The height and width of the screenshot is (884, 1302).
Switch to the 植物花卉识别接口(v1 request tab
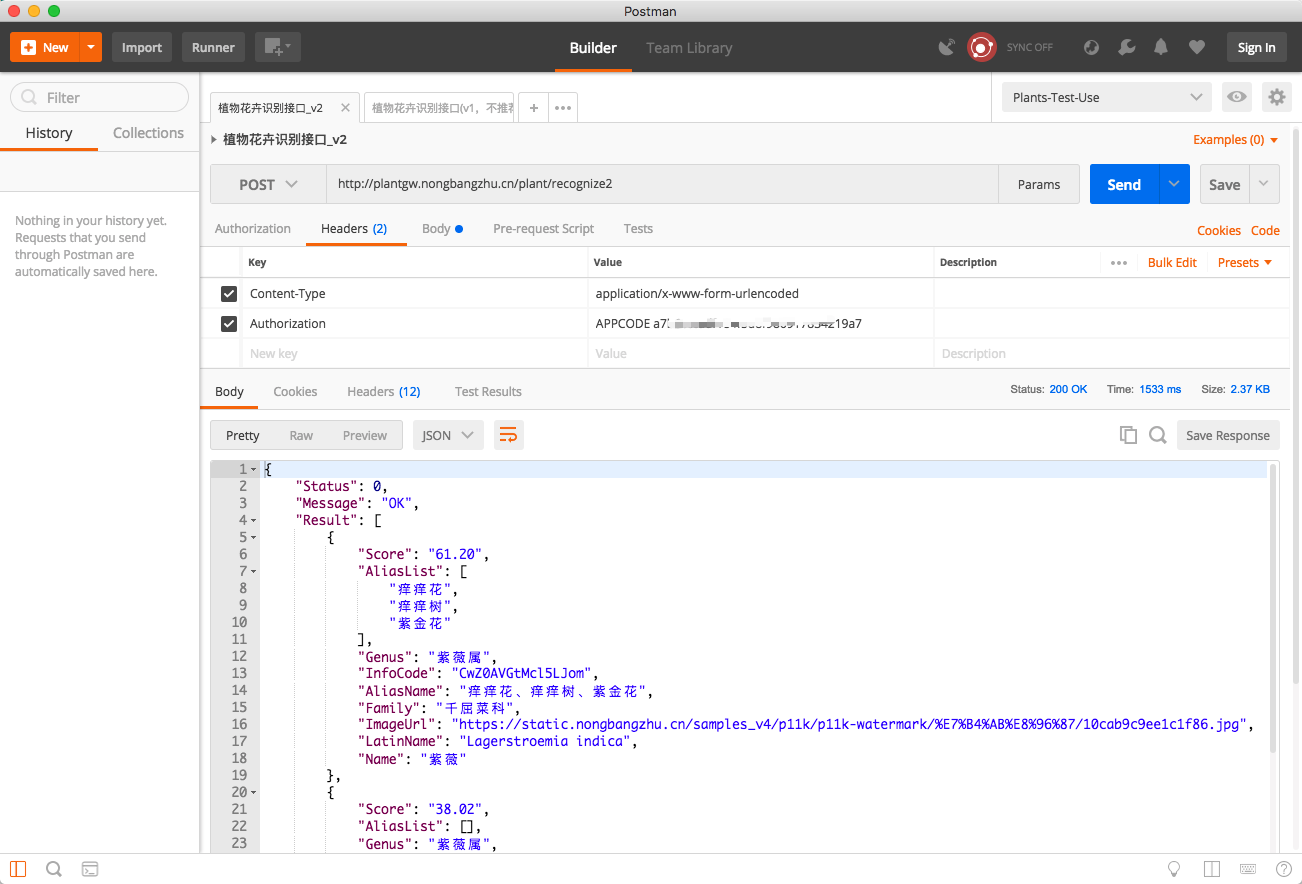point(439,108)
